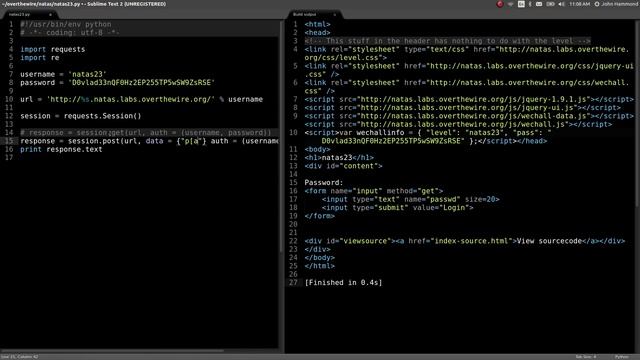Click the jquery-1.9.1.js script line in output

click(469, 99)
